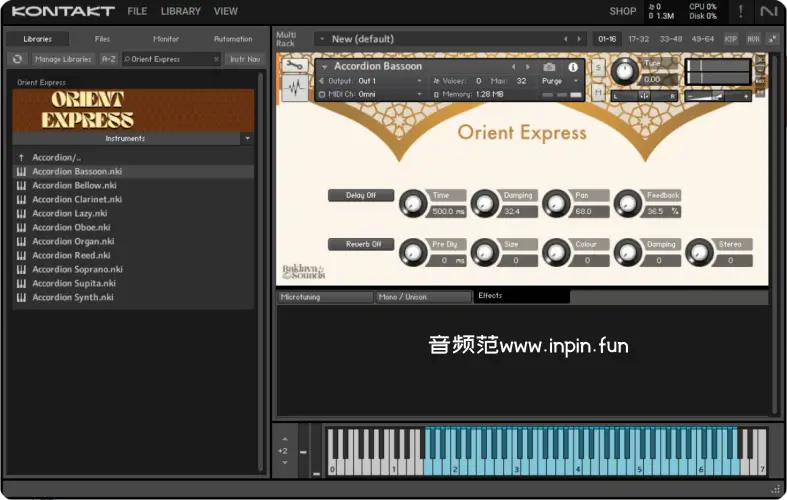Image resolution: width=787 pixels, height=500 pixels.
Task: Toggle the Reverb Off switch
Action: [x=361, y=244]
